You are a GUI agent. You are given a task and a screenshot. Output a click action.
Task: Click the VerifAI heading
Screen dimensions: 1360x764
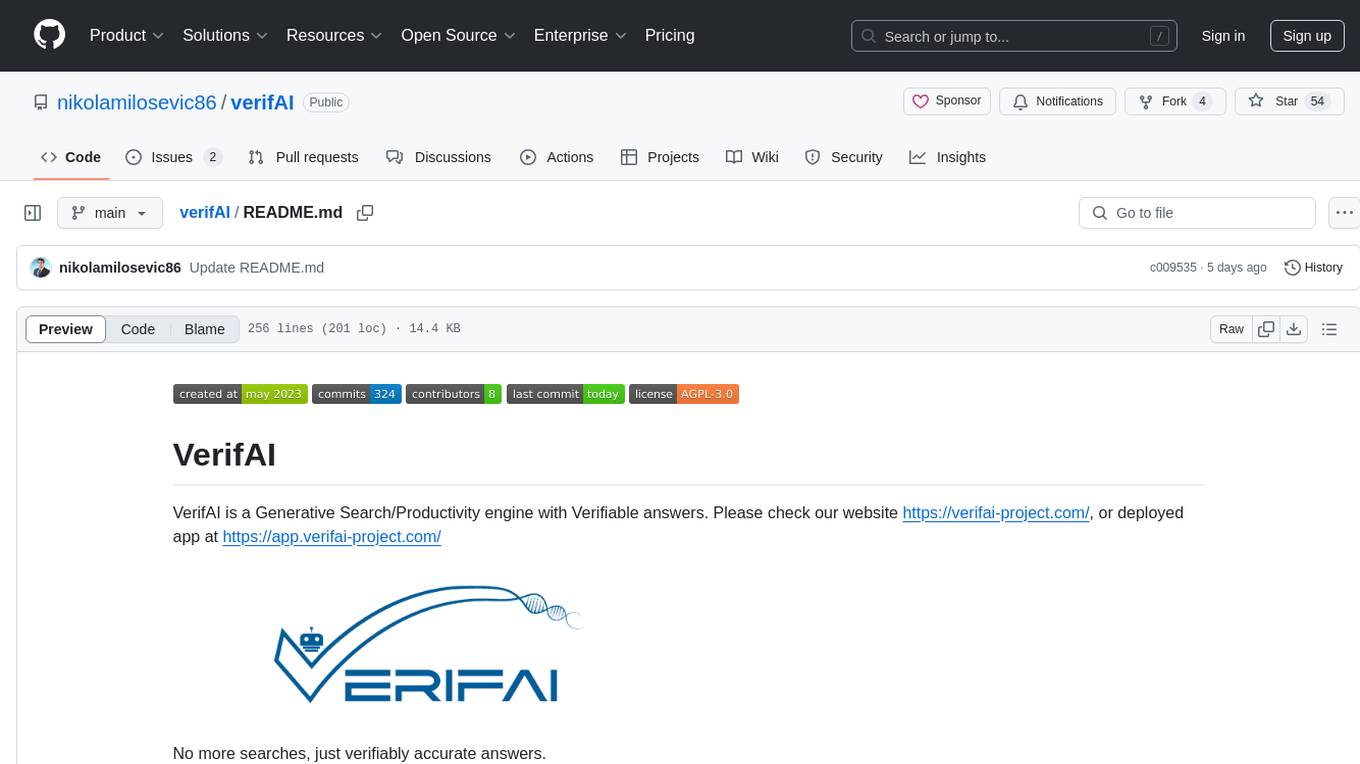pos(225,454)
